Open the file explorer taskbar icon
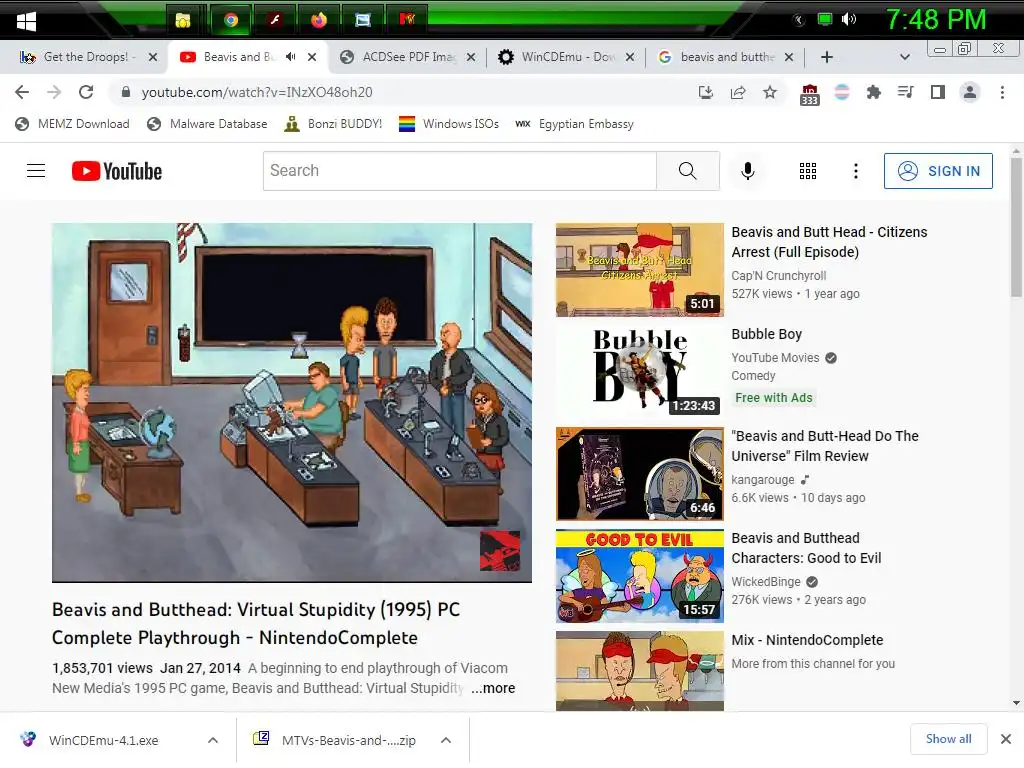Screen dimensions: 1024x768 click(x=183, y=20)
